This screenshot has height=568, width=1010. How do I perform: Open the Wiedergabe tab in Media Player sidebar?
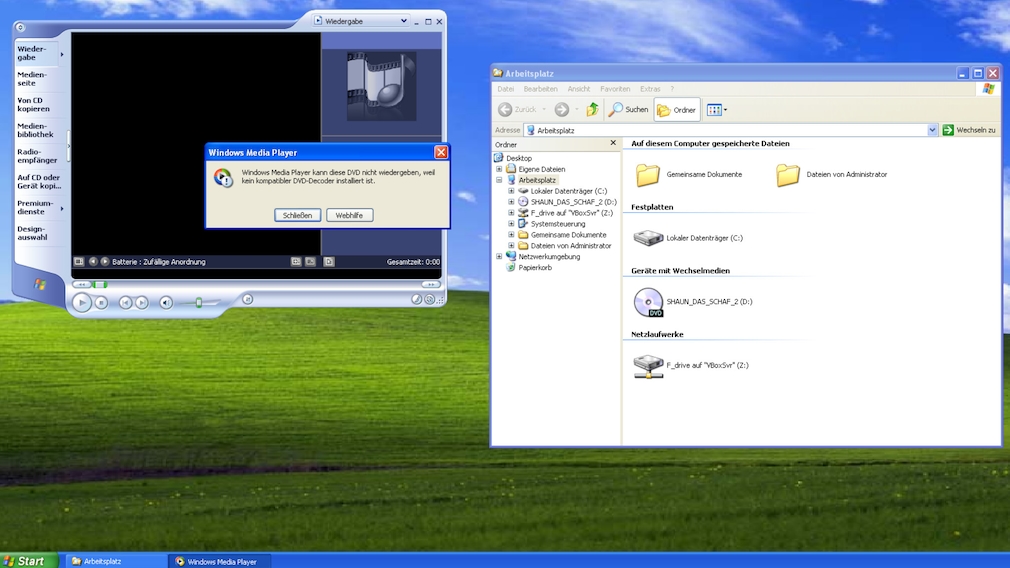(x=37, y=53)
